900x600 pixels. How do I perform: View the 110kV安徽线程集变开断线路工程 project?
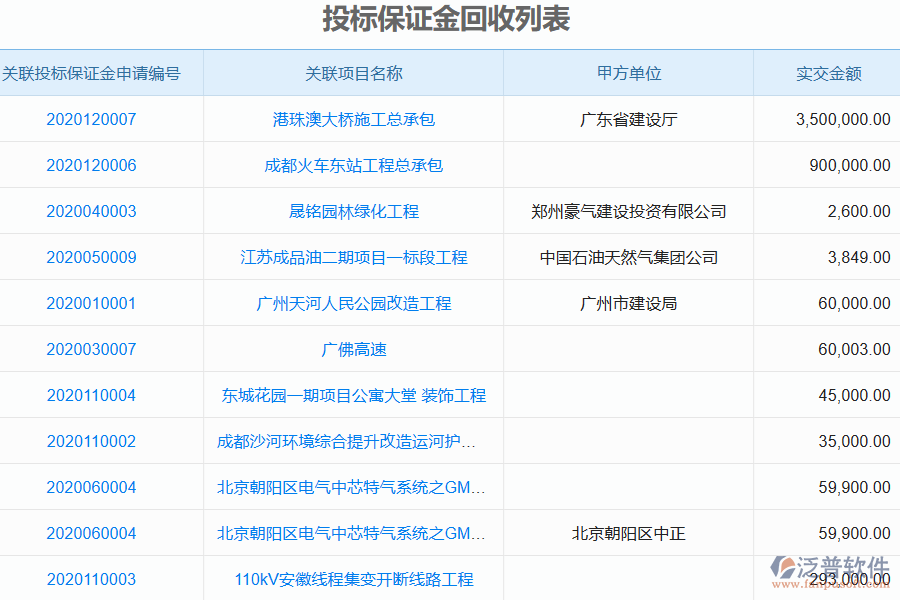353,578
